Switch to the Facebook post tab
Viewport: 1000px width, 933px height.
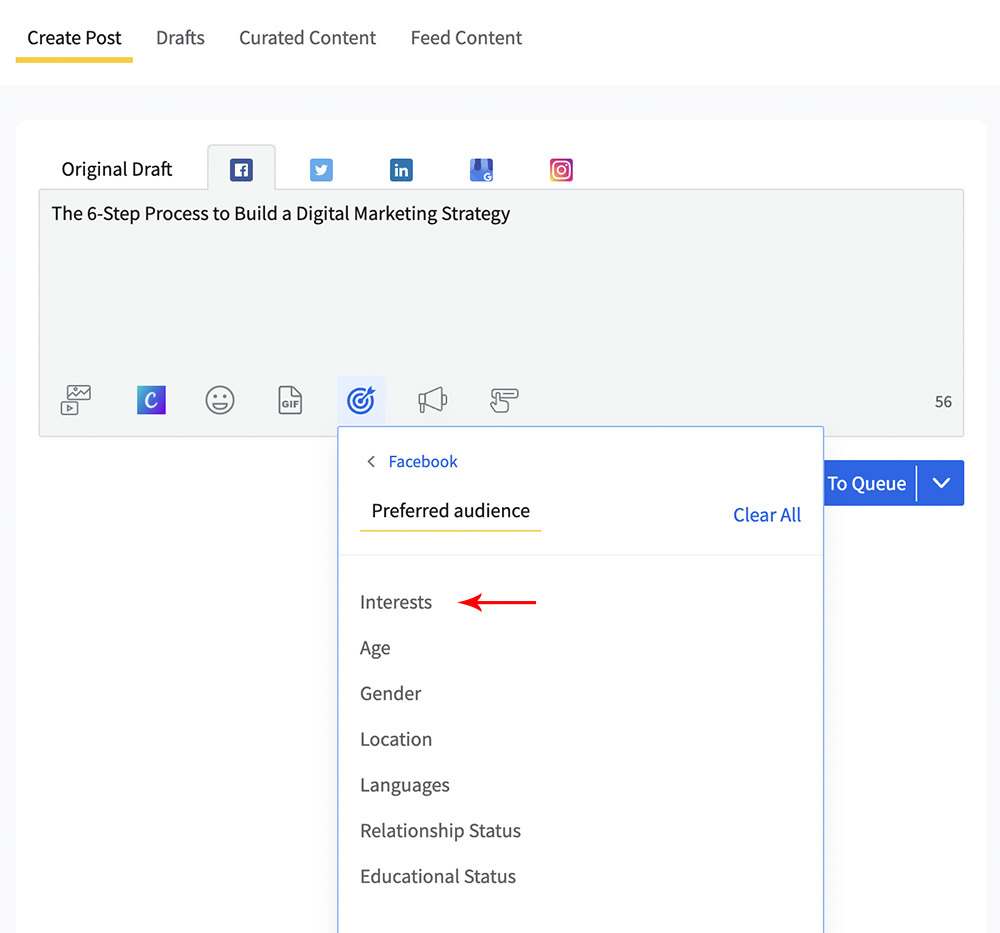[x=241, y=170]
